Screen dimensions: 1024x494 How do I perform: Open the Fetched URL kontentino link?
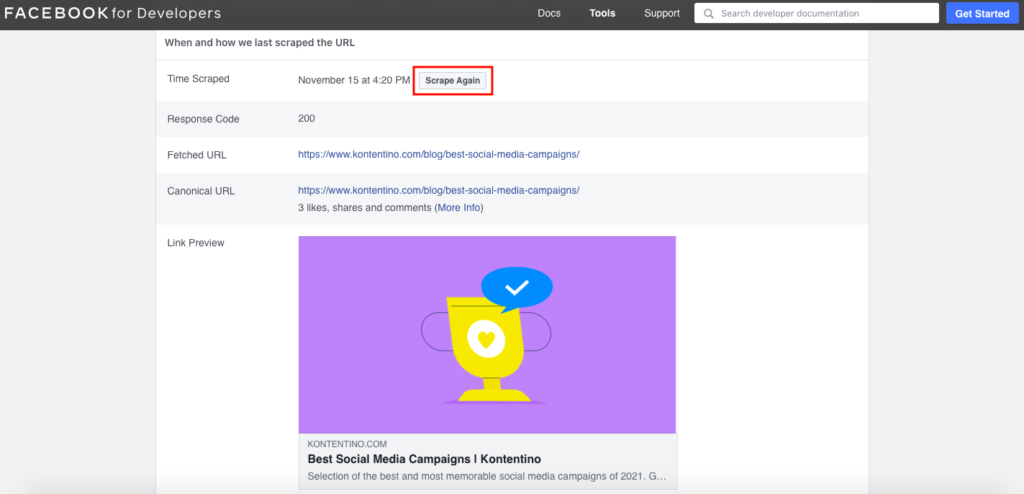(x=439, y=154)
